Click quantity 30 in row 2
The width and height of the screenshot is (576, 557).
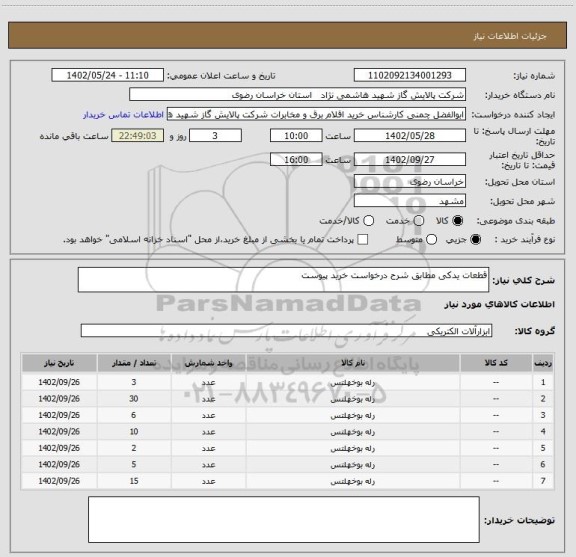coord(134,399)
